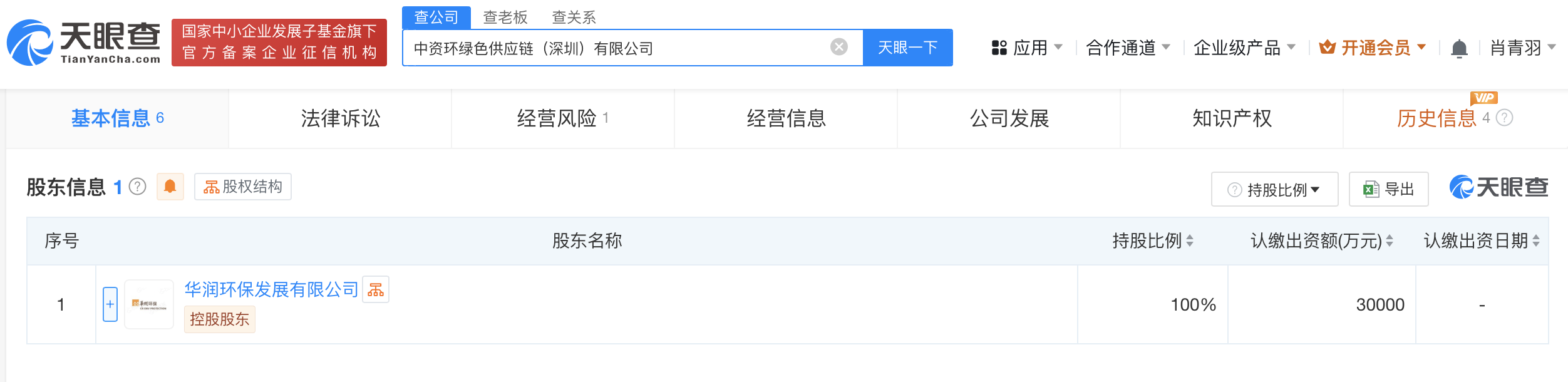Open the equity structure icon beside 华润环保发展有限公司
Viewport: 1568px width, 382px height.
coord(376,289)
